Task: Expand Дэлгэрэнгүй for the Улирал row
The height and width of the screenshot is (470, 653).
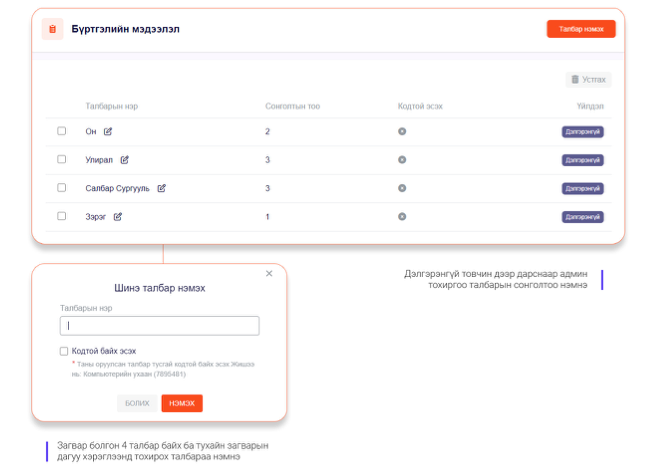Action: click(582, 159)
